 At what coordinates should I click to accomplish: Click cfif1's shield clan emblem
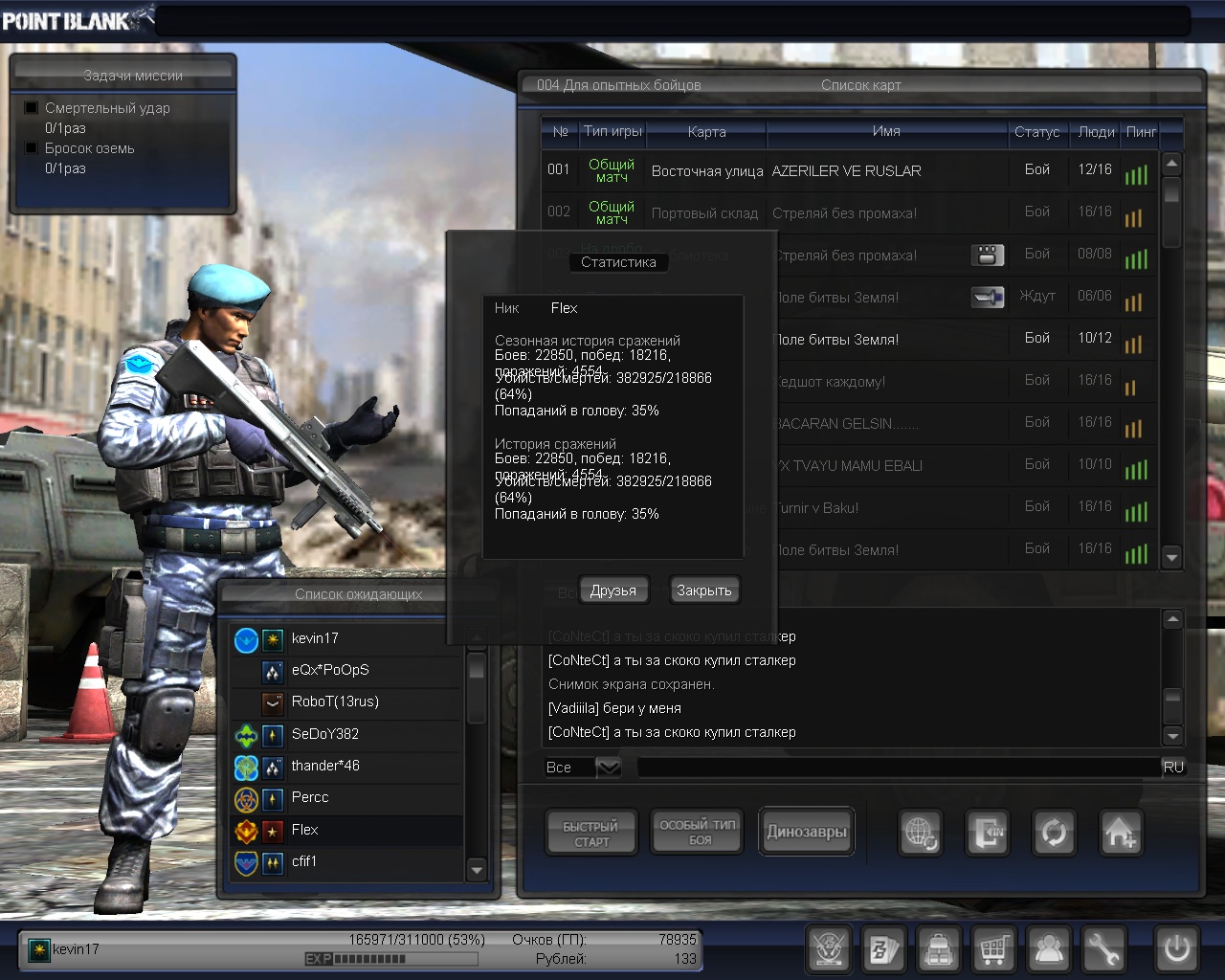click(246, 862)
